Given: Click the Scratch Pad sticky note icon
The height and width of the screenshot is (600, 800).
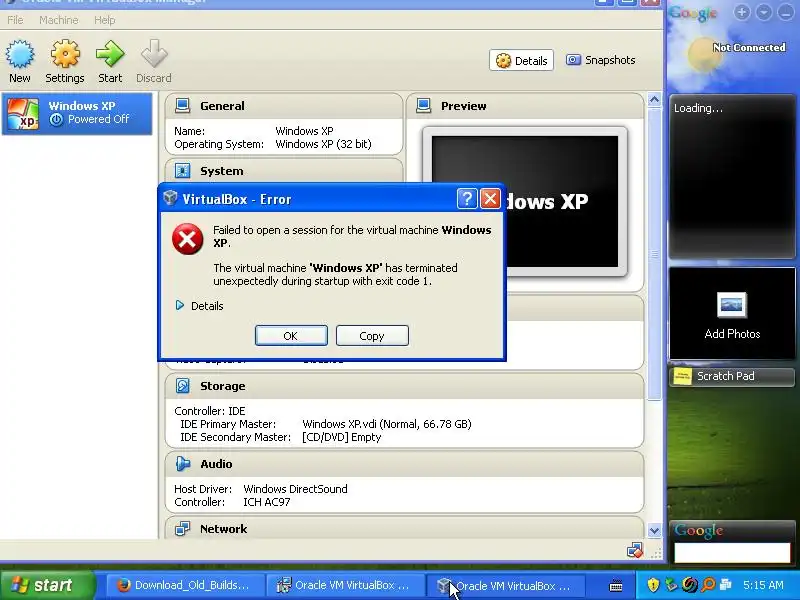Looking at the screenshot, I should (x=682, y=377).
